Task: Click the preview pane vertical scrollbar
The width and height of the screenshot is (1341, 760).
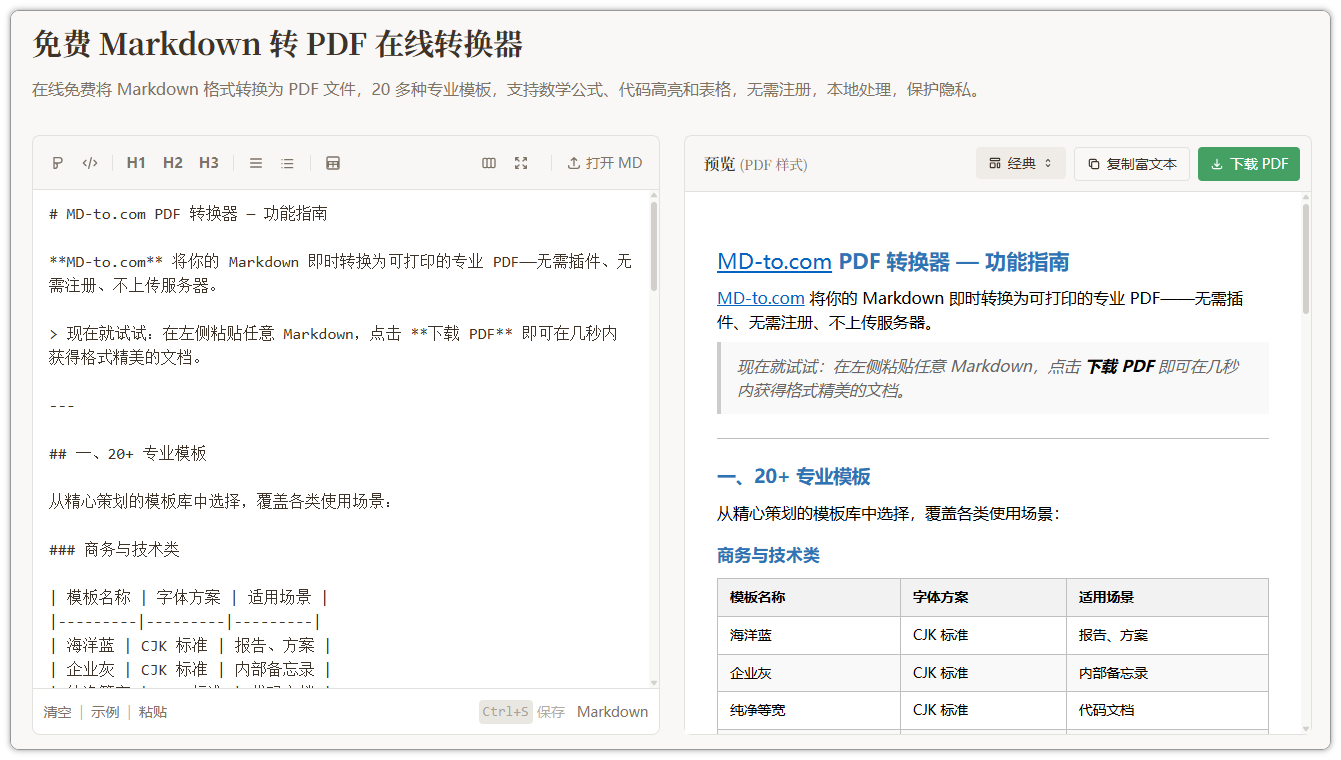Action: click(1305, 259)
